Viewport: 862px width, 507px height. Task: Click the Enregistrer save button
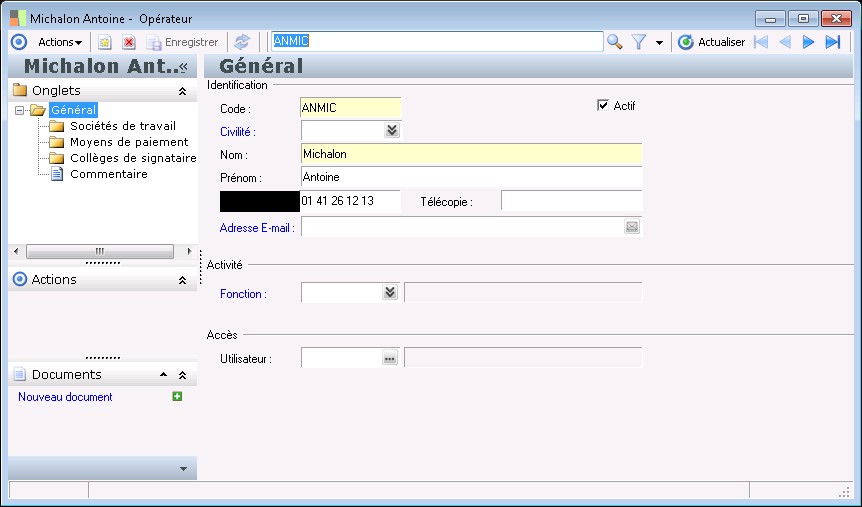point(183,42)
